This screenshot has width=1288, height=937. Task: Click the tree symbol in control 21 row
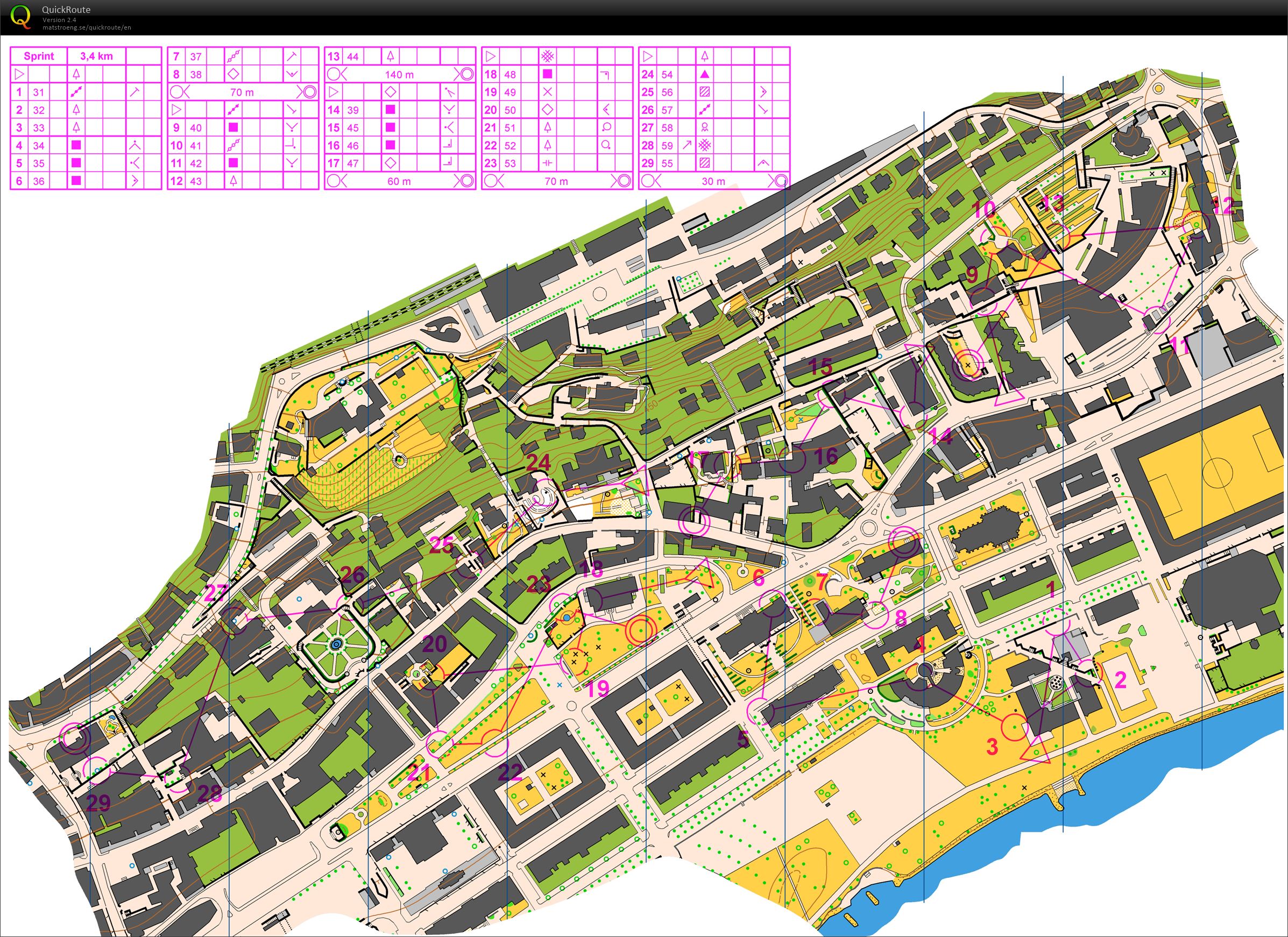point(548,127)
